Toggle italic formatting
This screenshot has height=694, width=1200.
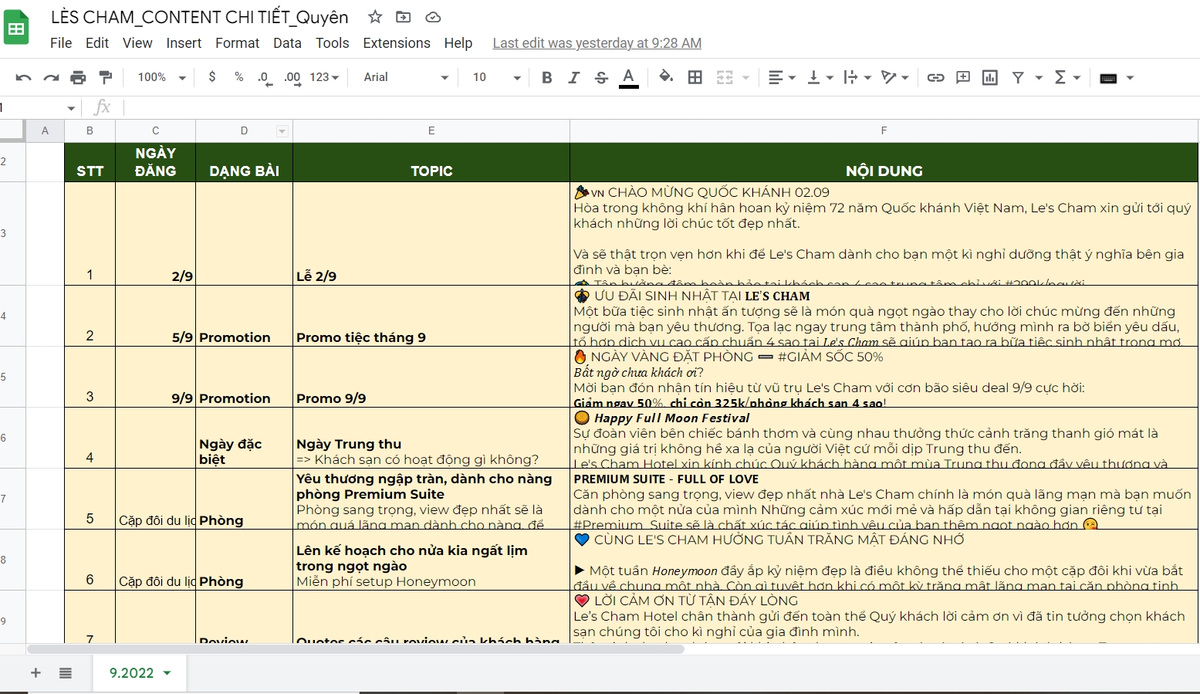pyautogui.click(x=574, y=77)
